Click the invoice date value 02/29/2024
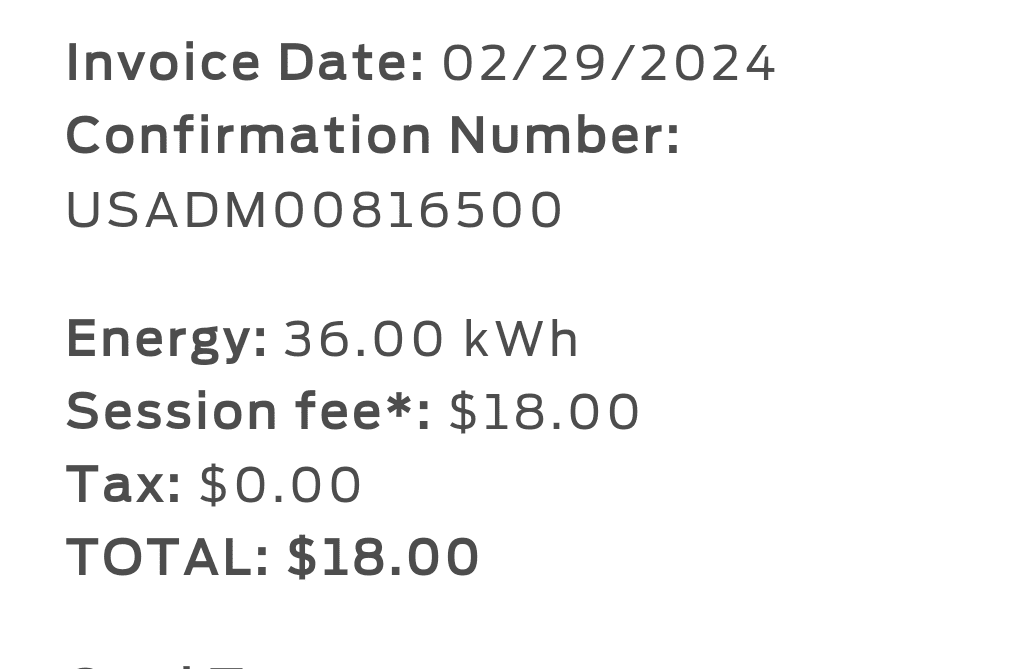The image size is (1026, 669). click(609, 64)
